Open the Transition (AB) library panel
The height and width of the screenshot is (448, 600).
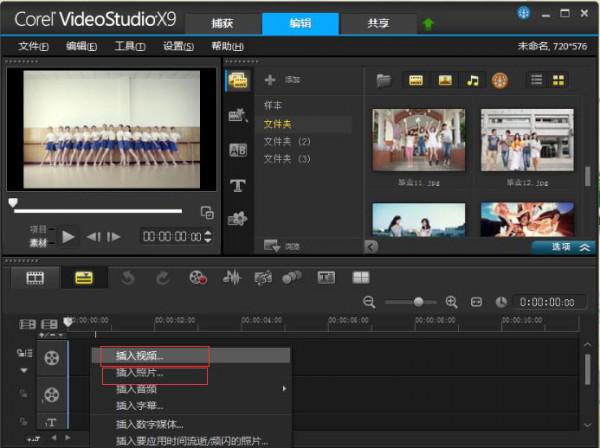pos(238,150)
